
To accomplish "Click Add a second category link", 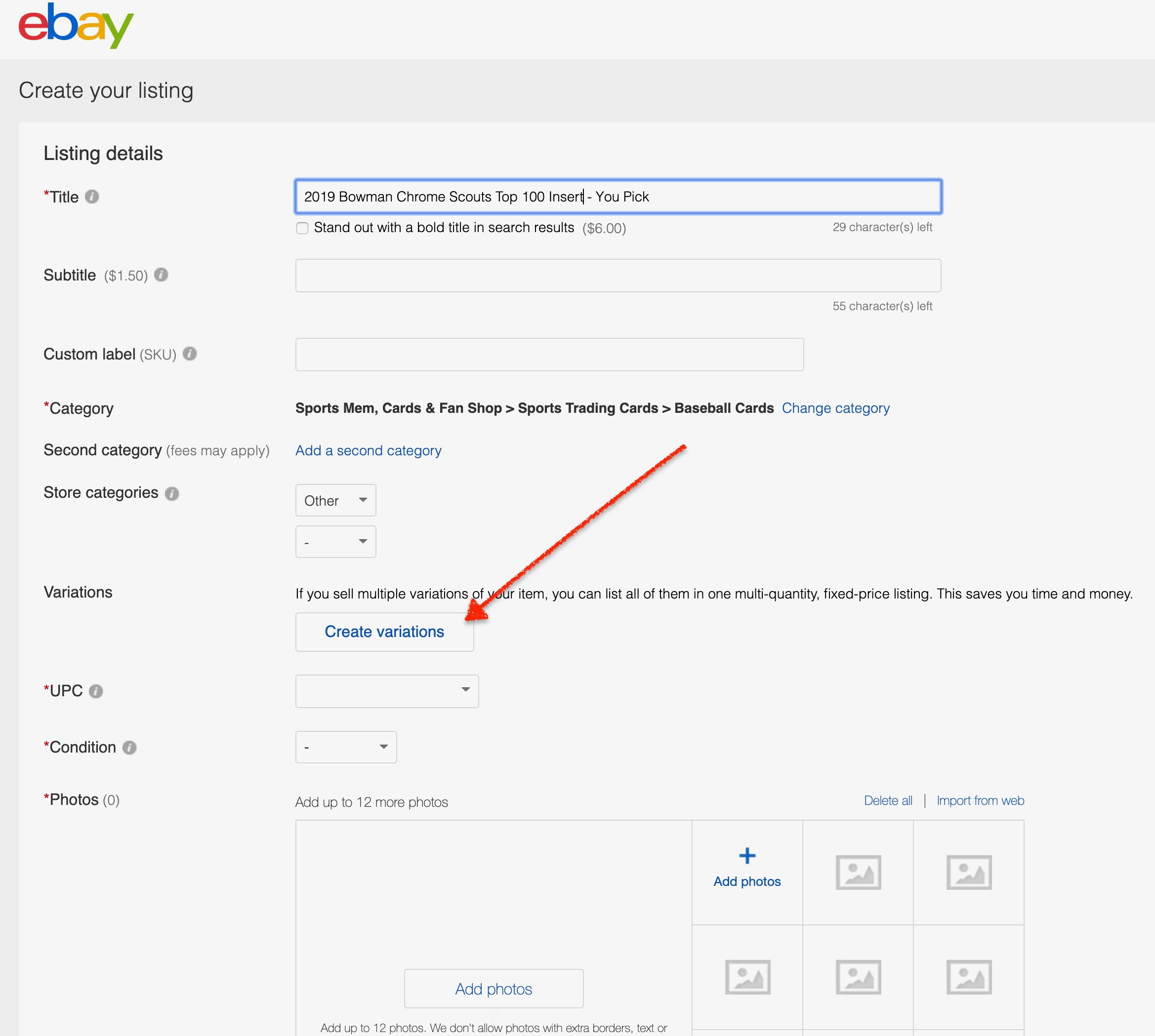I will 368,450.
